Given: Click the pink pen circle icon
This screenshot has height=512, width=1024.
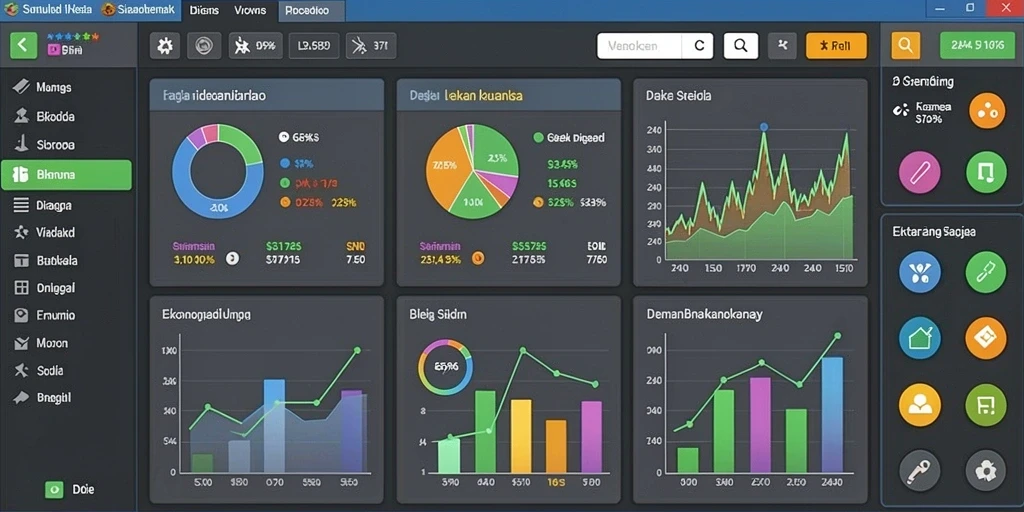Looking at the screenshot, I should 920,172.
